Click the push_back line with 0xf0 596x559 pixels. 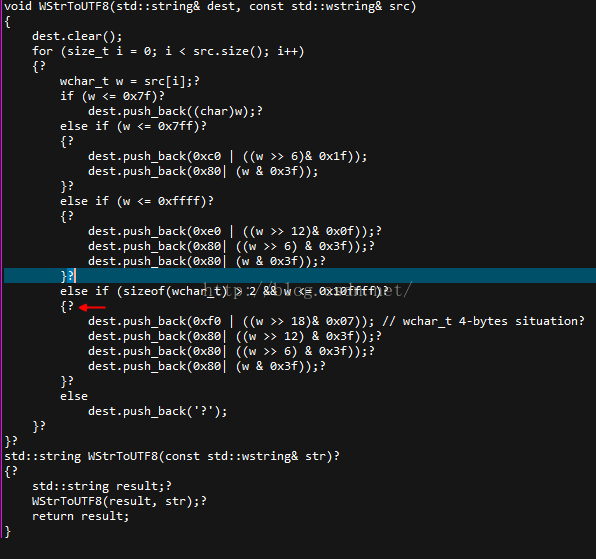pyautogui.click(x=231, y=321)
